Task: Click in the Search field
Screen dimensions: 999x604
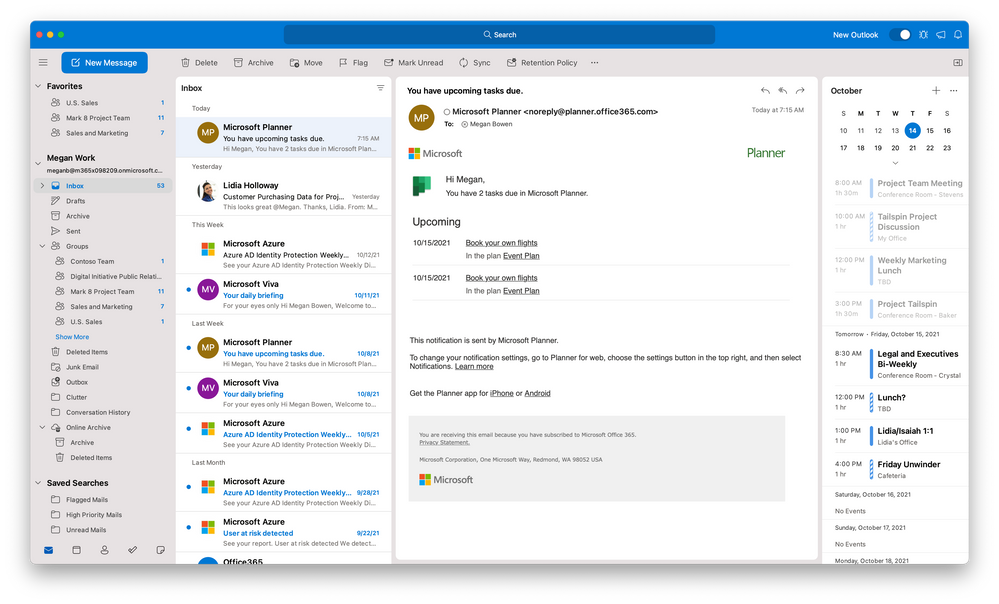Action: point(499,34)
